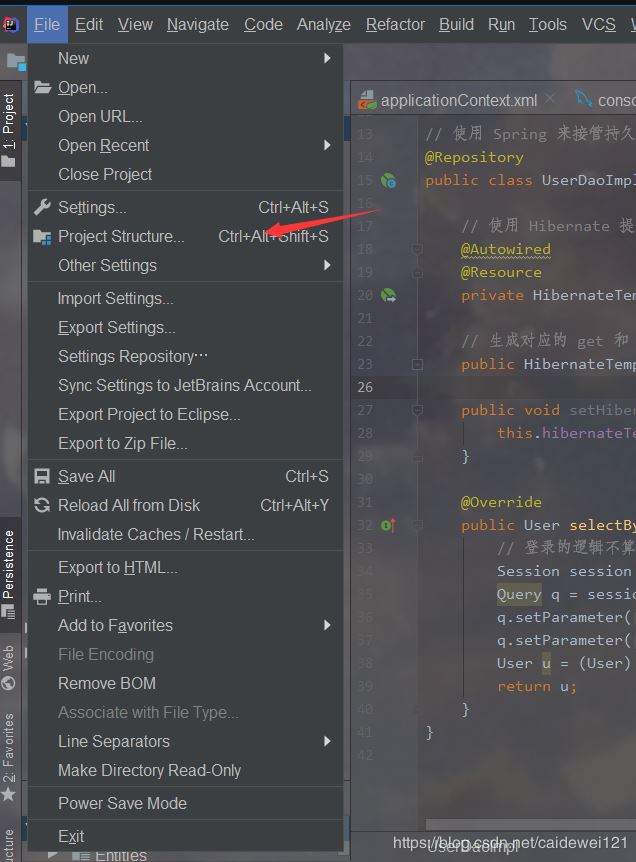636x862 pixels.
Task: Choose Export to Zip File...
Action: pos(186,444)
